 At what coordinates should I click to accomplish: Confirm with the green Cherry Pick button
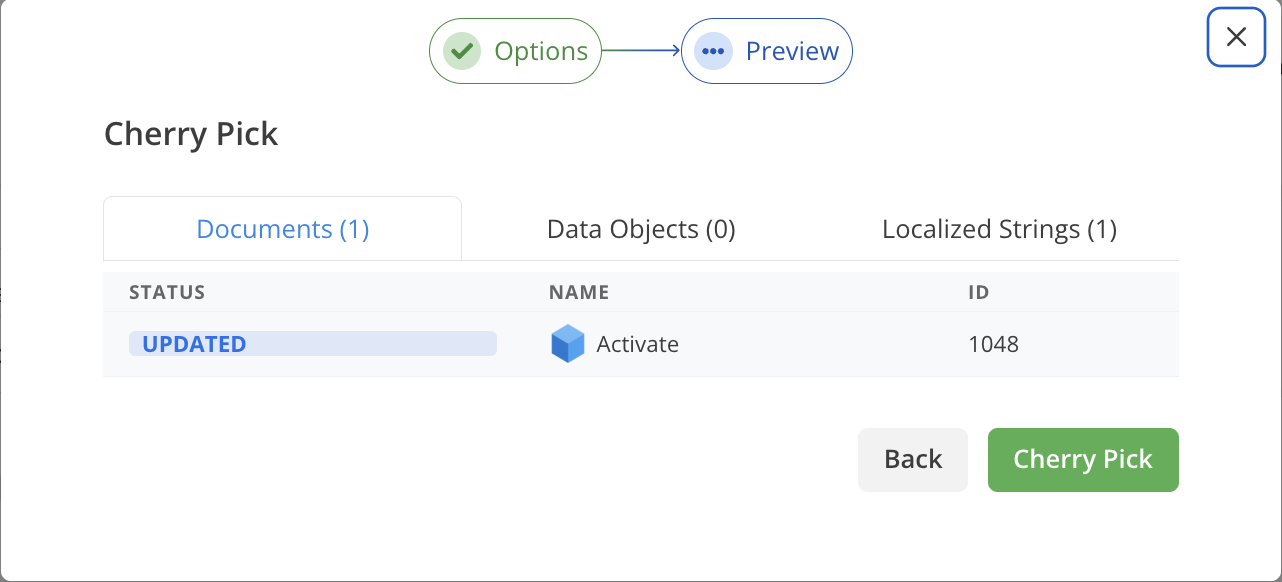point(1083,460)
